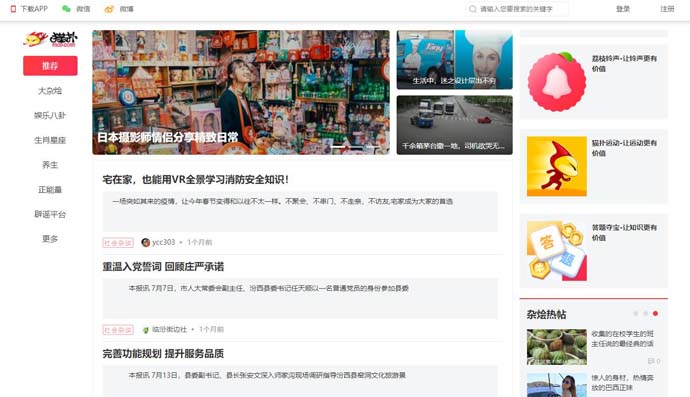Open the yellow 猫扑运动 runner icon
This screenshot has height=397, width=690.
tap(557, 166)
